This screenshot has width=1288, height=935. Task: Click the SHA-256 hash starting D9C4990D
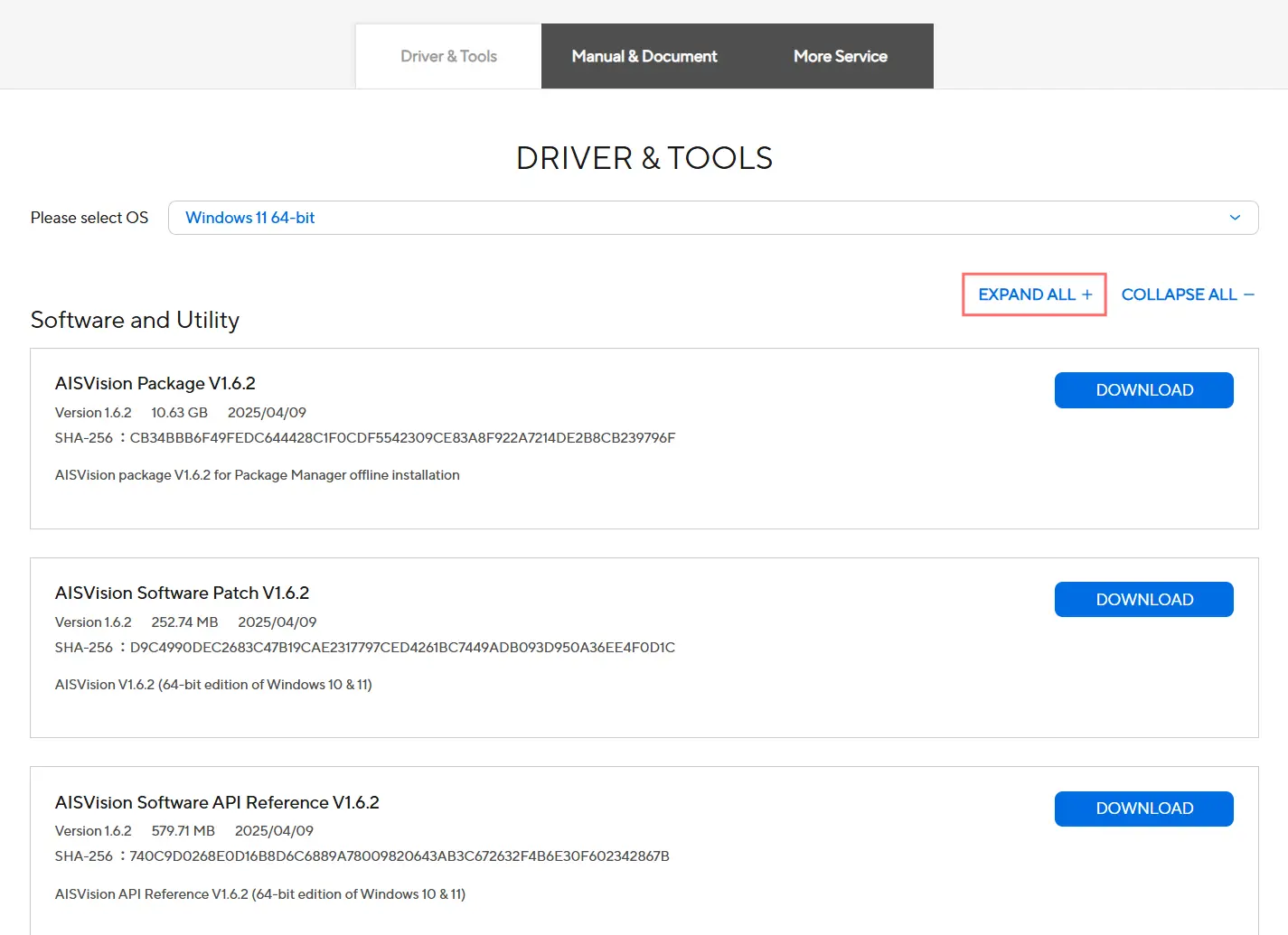coord(402,648)
